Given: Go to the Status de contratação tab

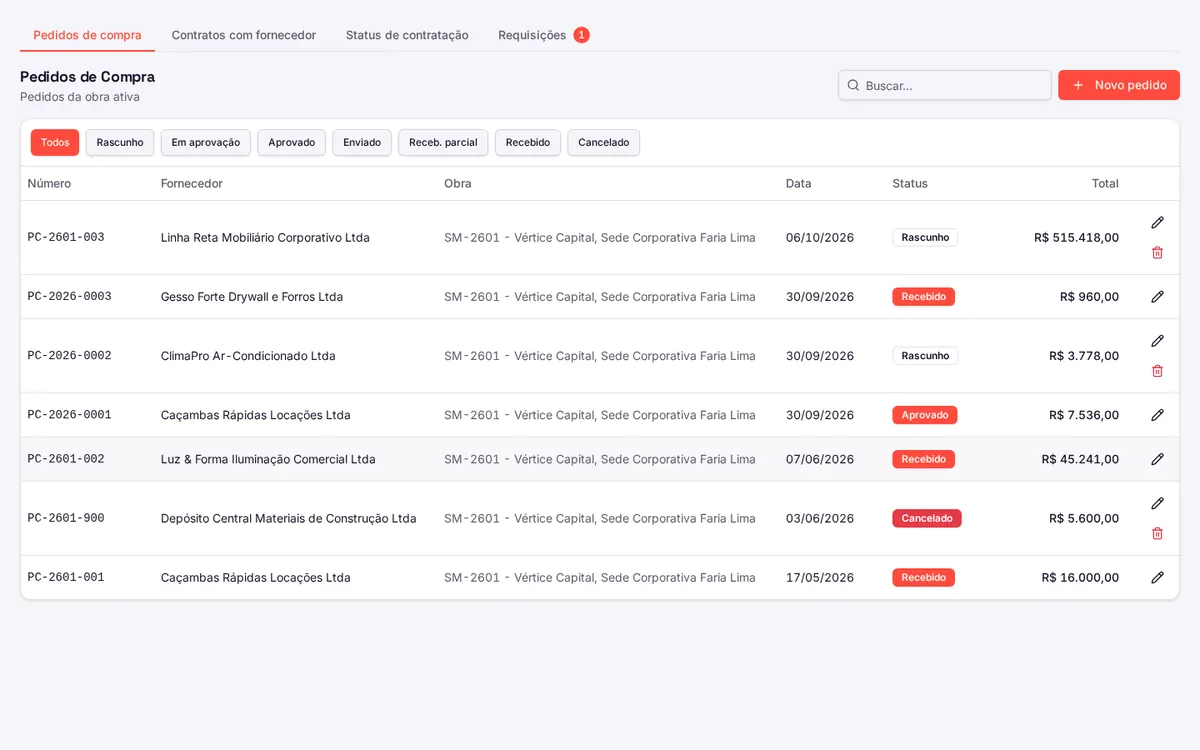Looking at the screenshot, I should (407, 35).
